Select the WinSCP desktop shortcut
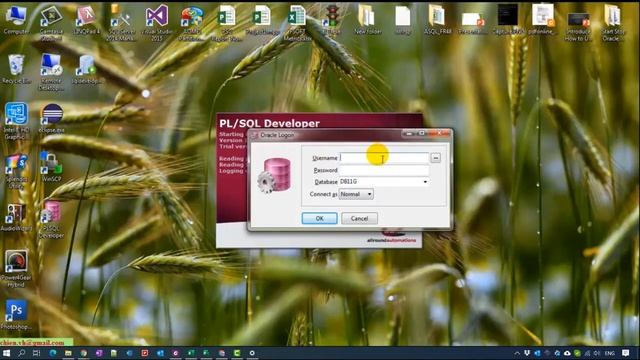 pyautogui.click(x=51, y=167)
